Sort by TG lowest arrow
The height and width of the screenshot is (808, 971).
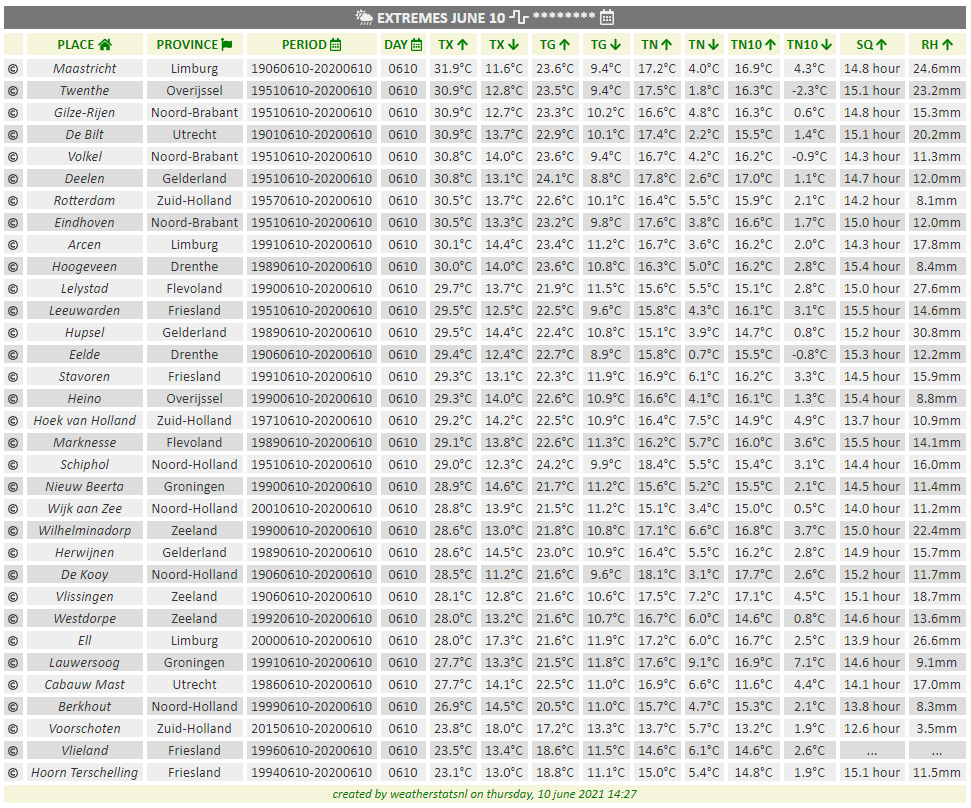(615, 45)
